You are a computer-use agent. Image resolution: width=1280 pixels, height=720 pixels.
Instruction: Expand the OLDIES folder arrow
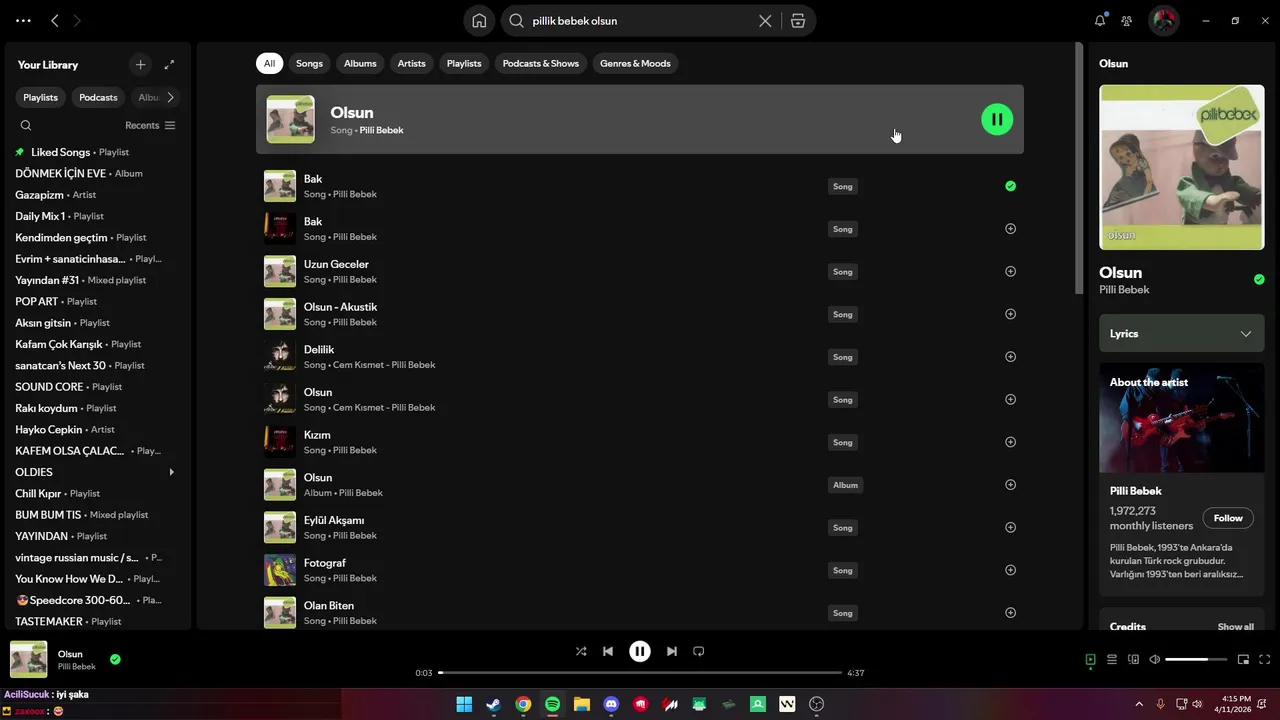(171, 472)
